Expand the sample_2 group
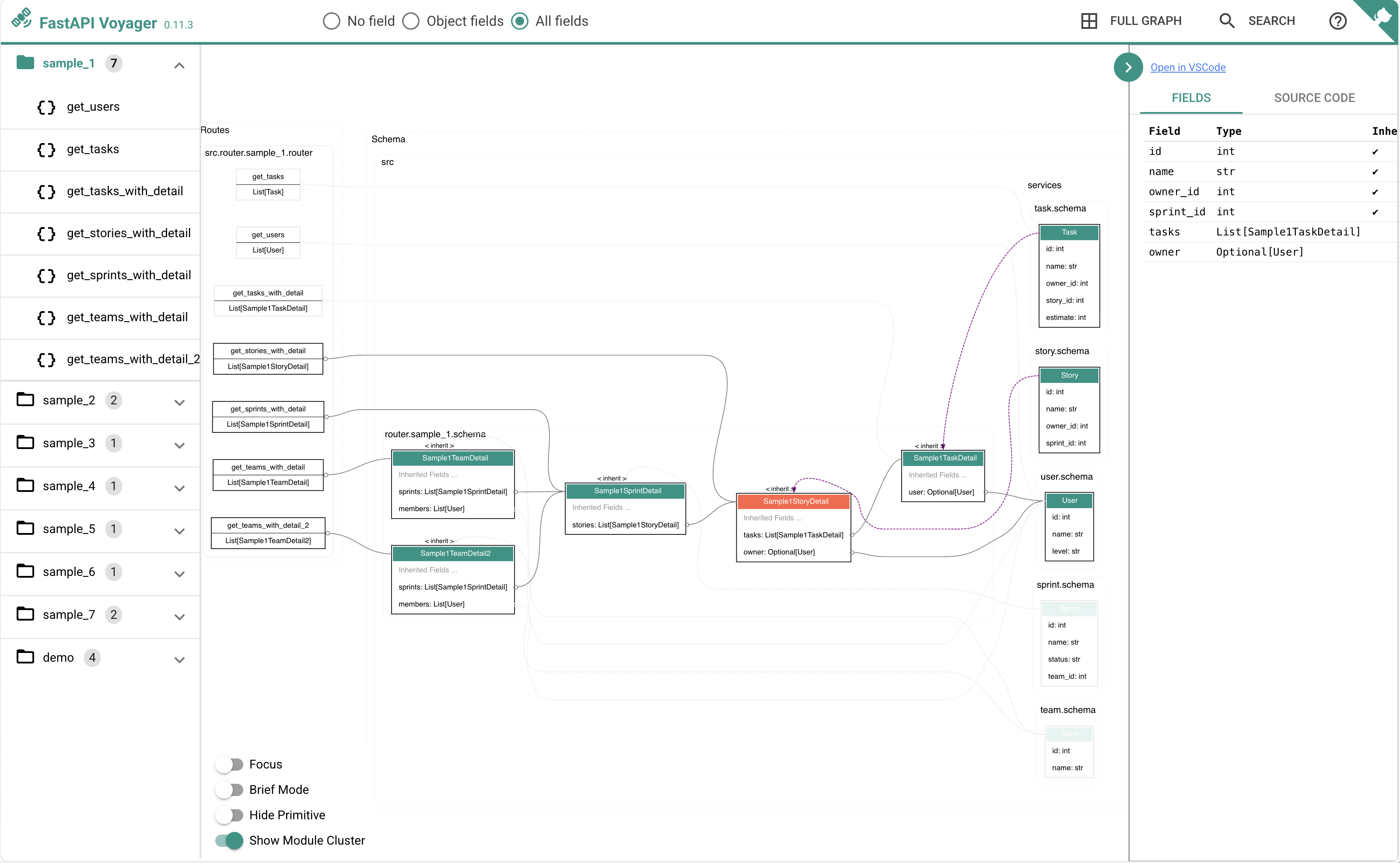The height and width of the screenshot is (863, 1400). (x=179, y=402)
